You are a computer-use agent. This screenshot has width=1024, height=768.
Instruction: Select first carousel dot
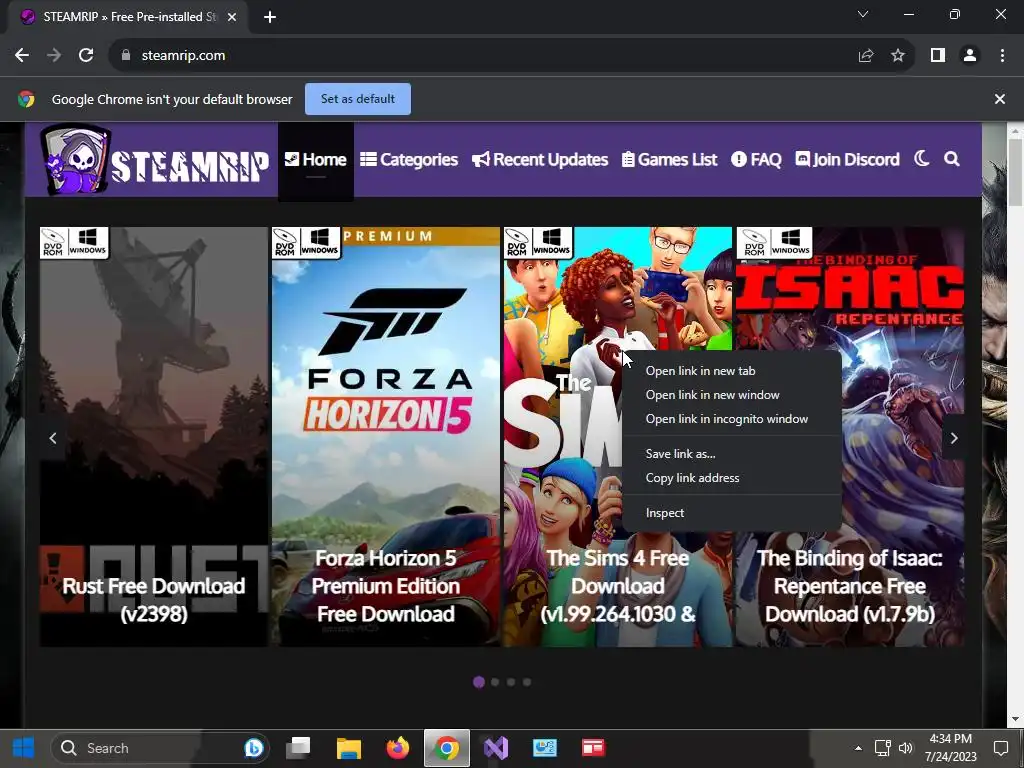pos(479,682)
